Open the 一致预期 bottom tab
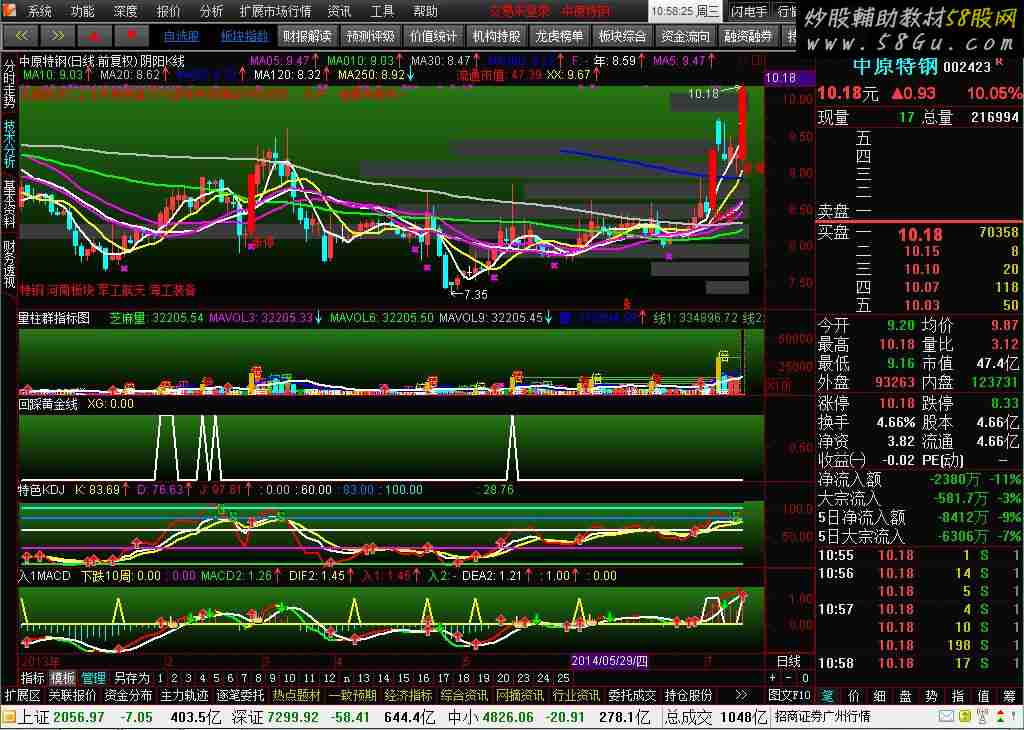 pyautogui.click(x=353, y=695)
